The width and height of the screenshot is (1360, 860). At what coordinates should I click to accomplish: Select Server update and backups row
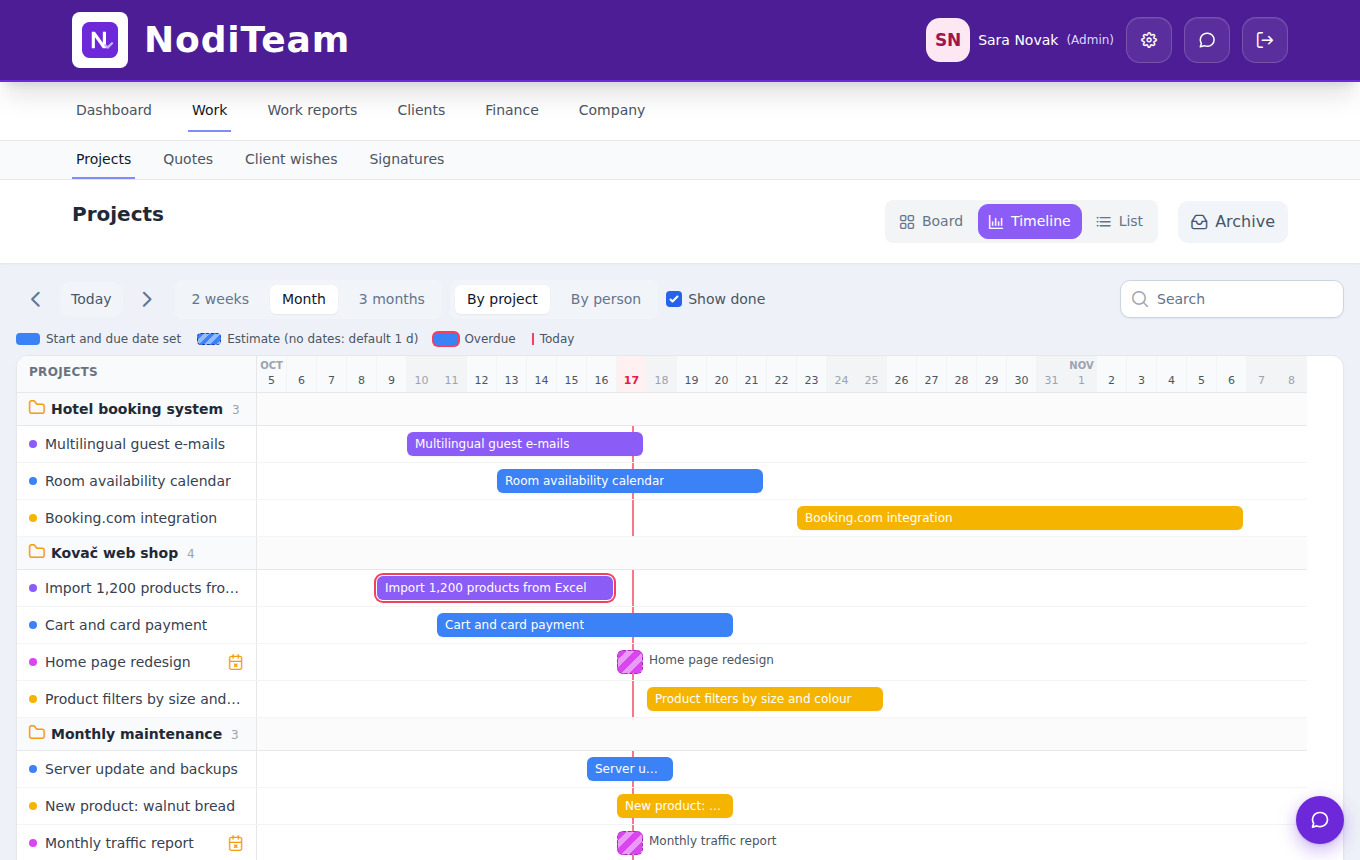137,769
